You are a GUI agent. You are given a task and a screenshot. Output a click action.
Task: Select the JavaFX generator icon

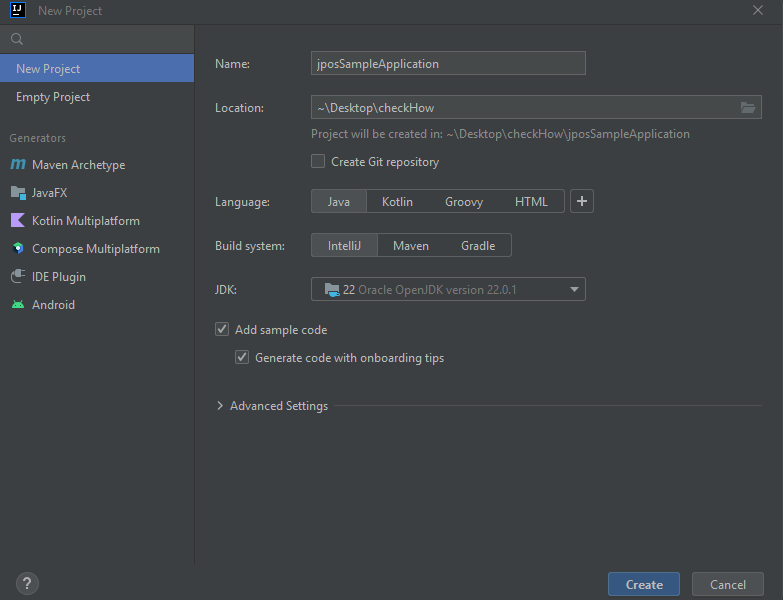[x=18, y=193]
